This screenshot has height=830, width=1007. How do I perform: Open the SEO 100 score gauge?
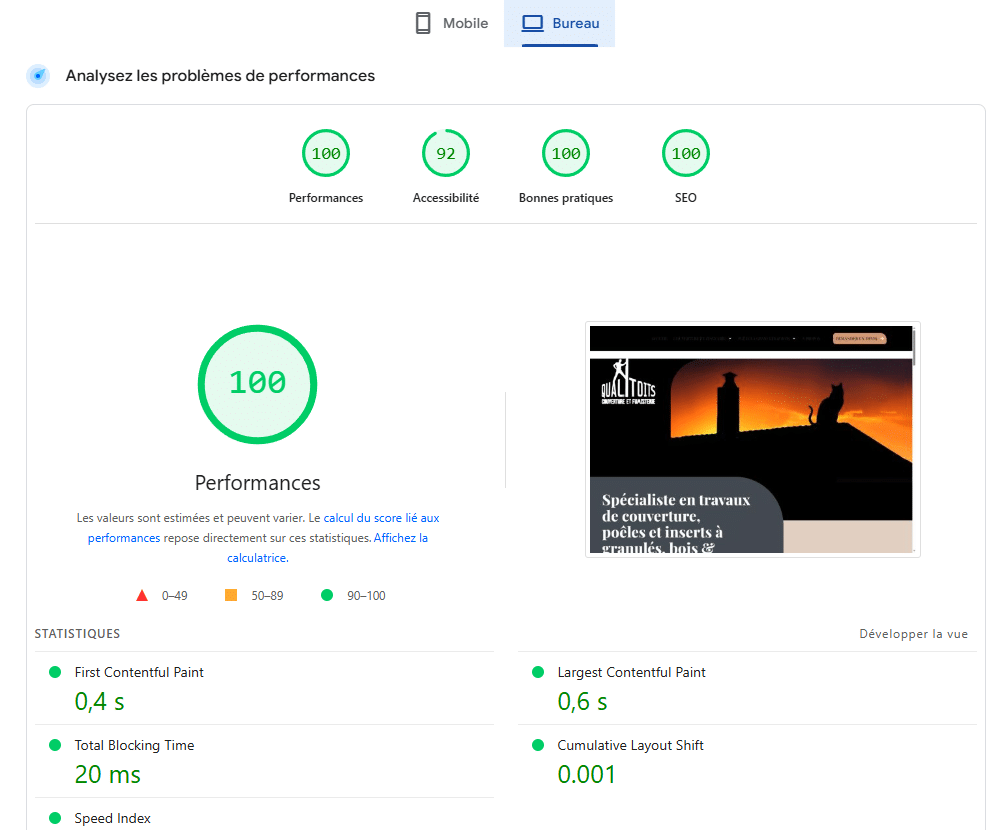(x=686, y=154)
